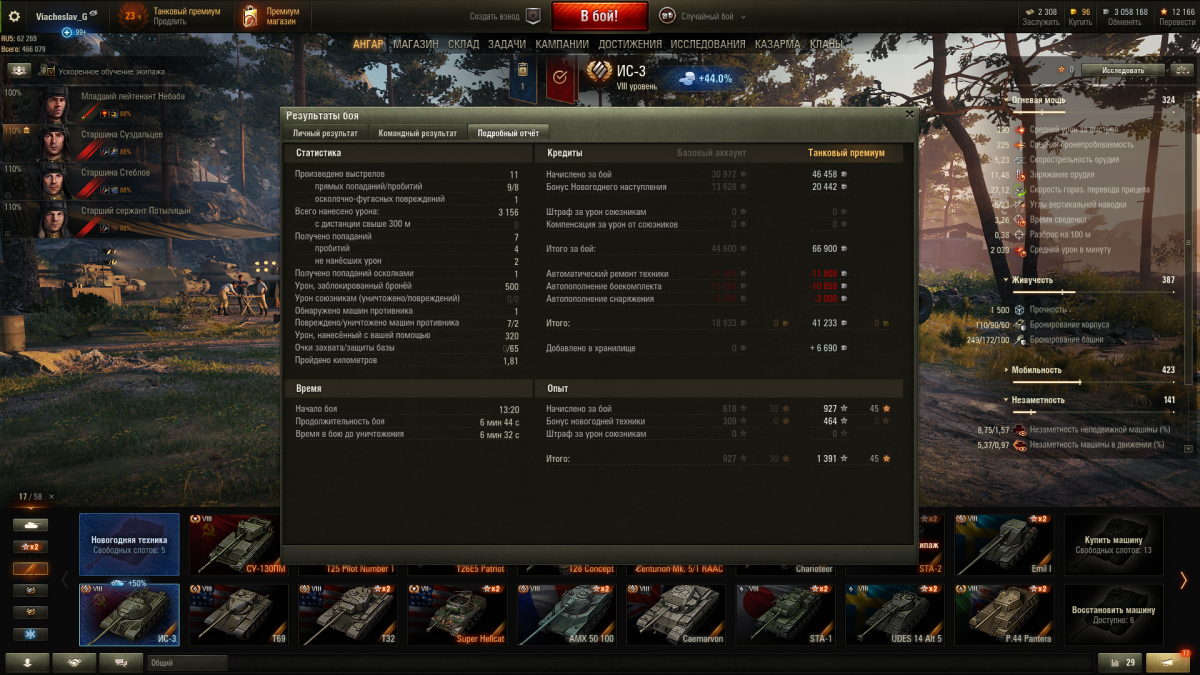Viewport: 1200px width, 675px height.
Task: Toggle the snowflake New Year filter
Action: point(30,634)
